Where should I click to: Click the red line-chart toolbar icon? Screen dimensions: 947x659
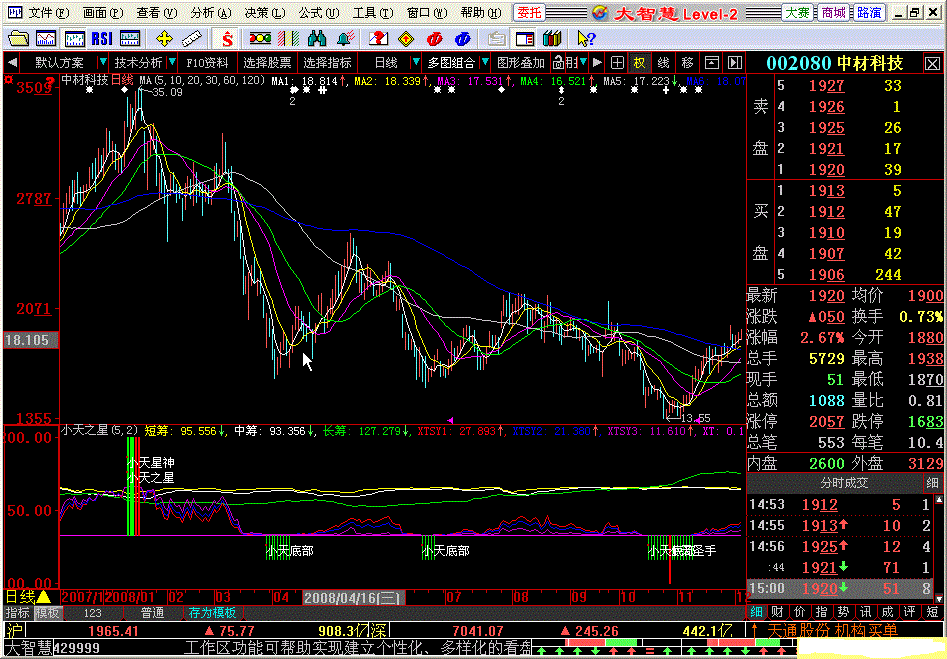pyautogui.click(x=46, y=39)
